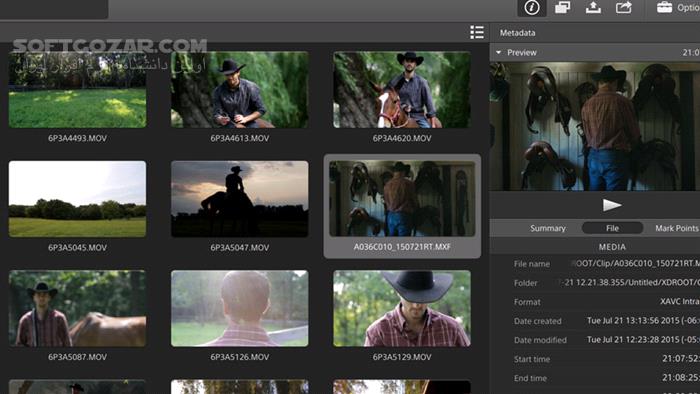Select the 6P3A5047.MOV silhouette thumbnail
Screen dimensions: 700x394
239,199
